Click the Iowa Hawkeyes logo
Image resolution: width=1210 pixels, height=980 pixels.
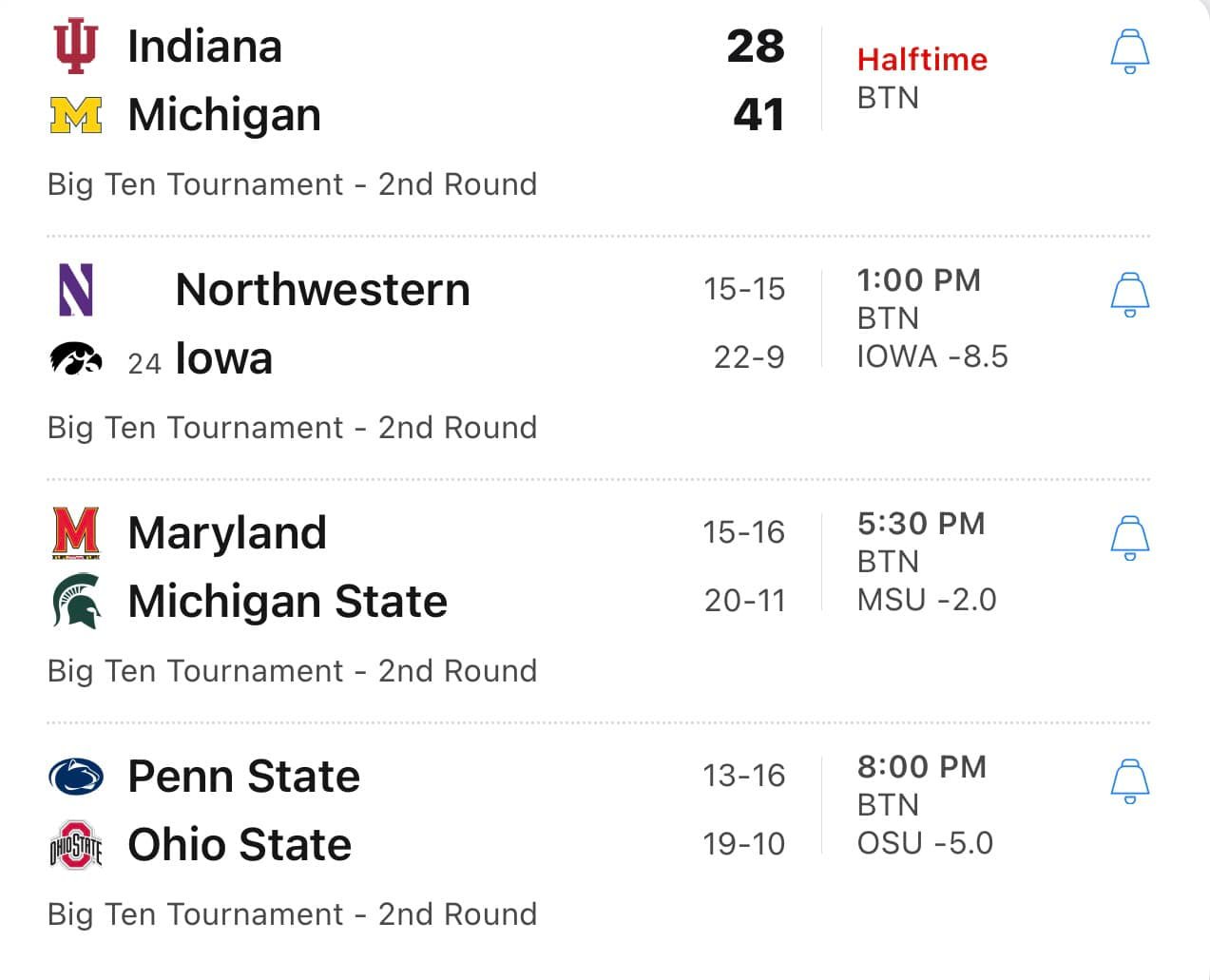pyautogui.click(x=76, y=358)
